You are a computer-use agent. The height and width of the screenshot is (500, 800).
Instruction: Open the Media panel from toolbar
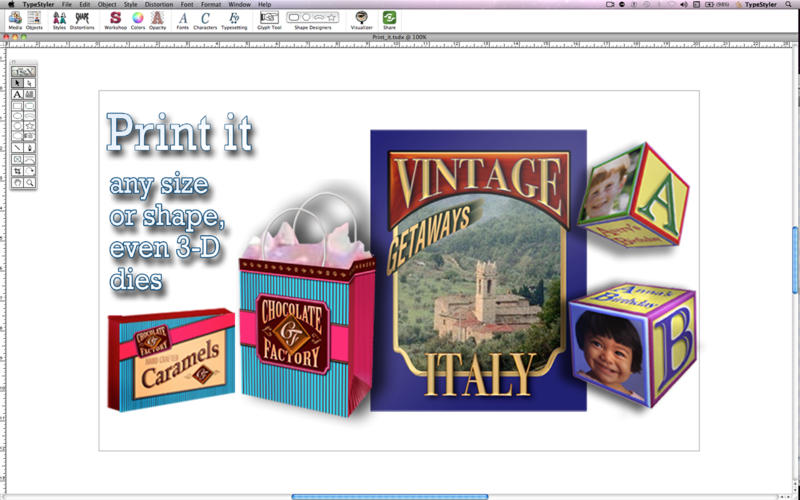coord(16,18)
